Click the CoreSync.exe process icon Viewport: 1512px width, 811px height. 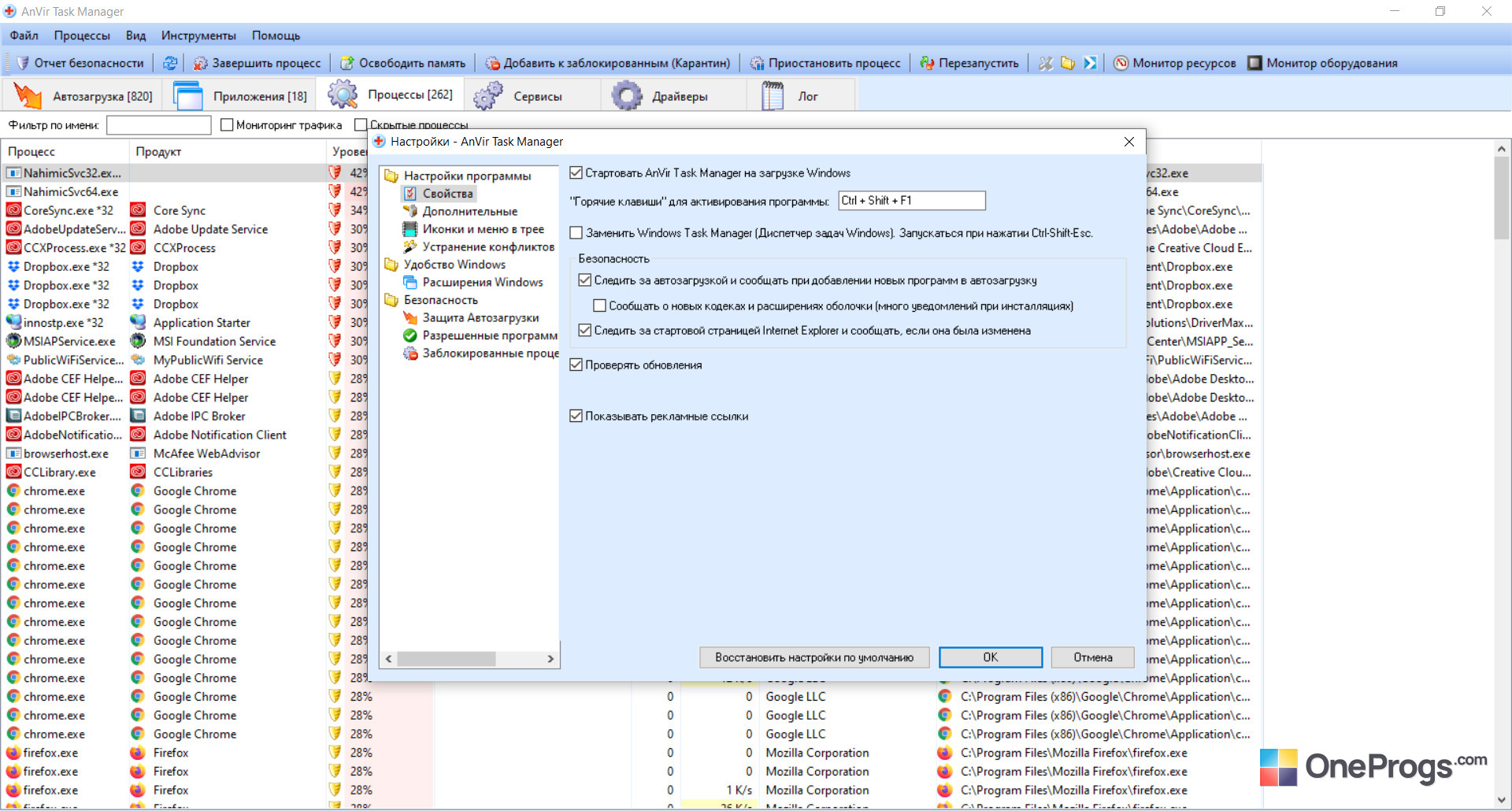[x=13, y=210]
